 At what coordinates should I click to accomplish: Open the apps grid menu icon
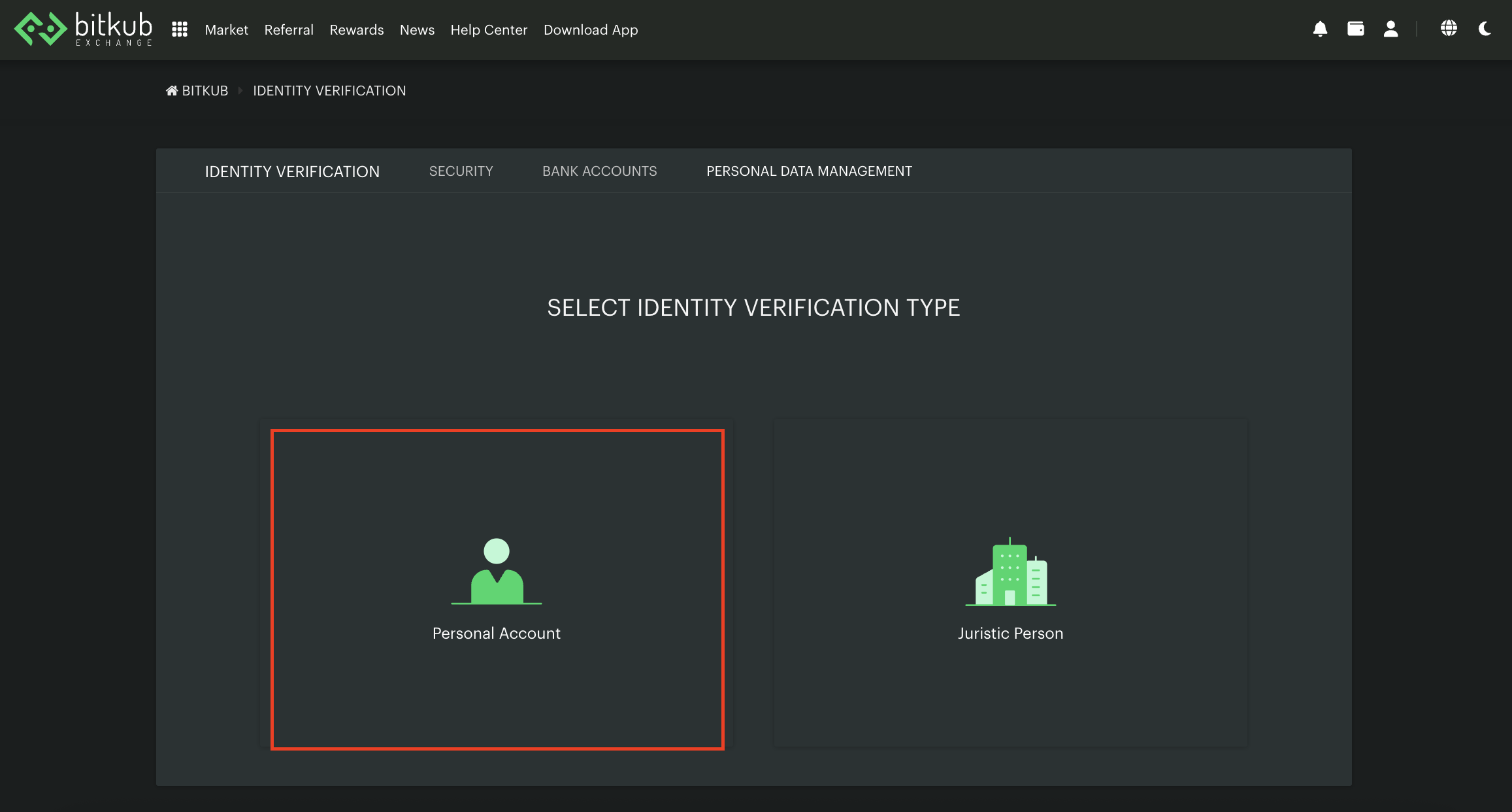[x=180, y=29]
